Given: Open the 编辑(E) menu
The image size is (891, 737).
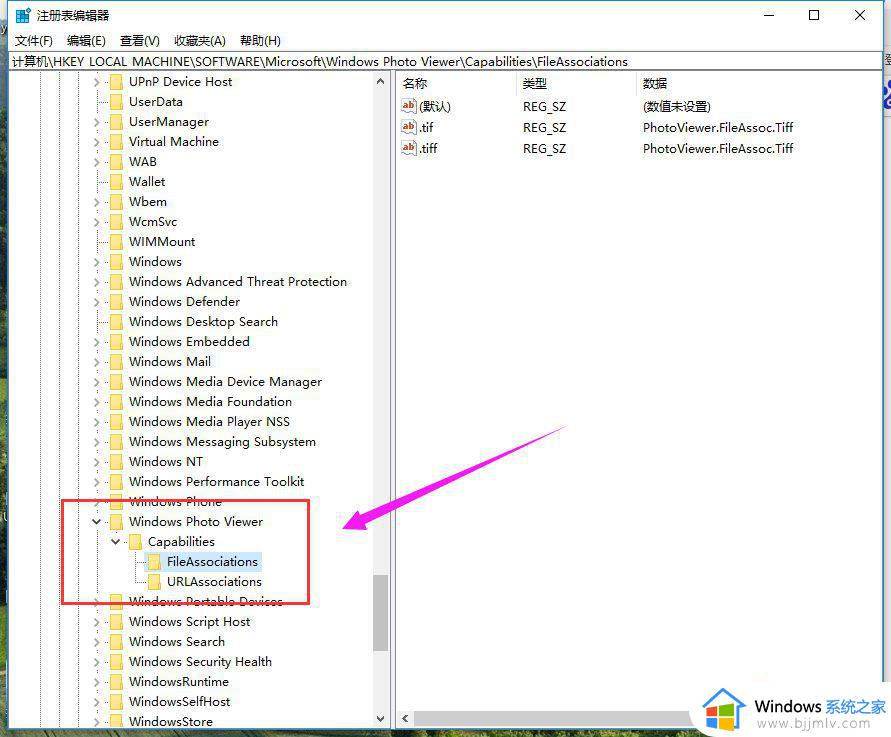Looking at the screenshot, I should tap(86, 41).
